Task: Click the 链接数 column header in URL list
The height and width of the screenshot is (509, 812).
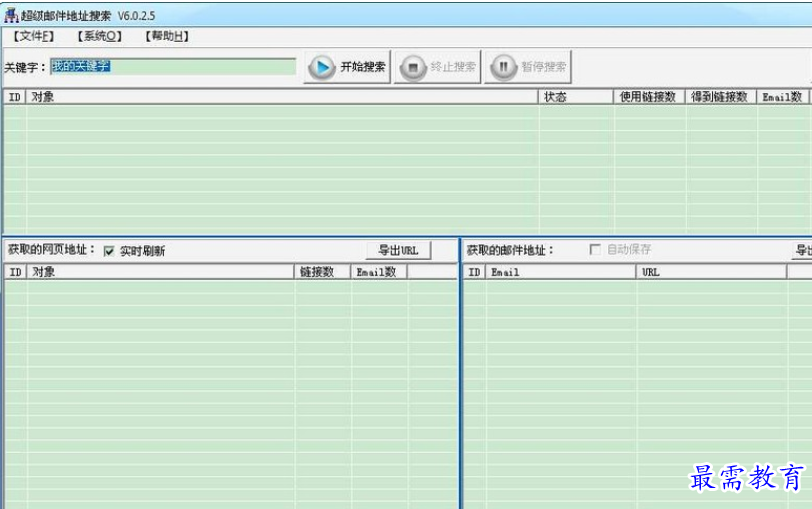Action: (323, 272)
